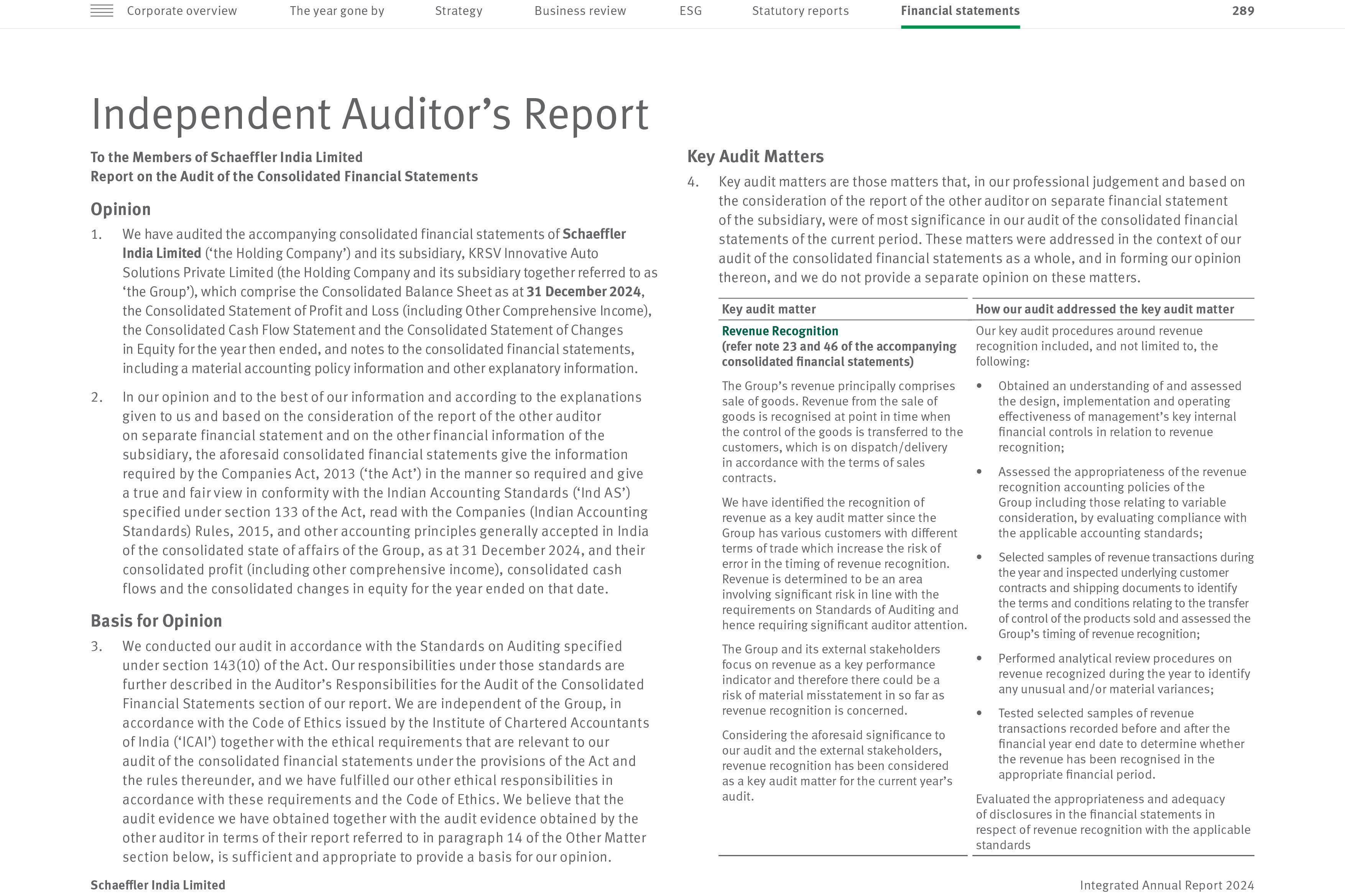
Task: Select the Financial statements tab
Action: (x=960, y=11)
